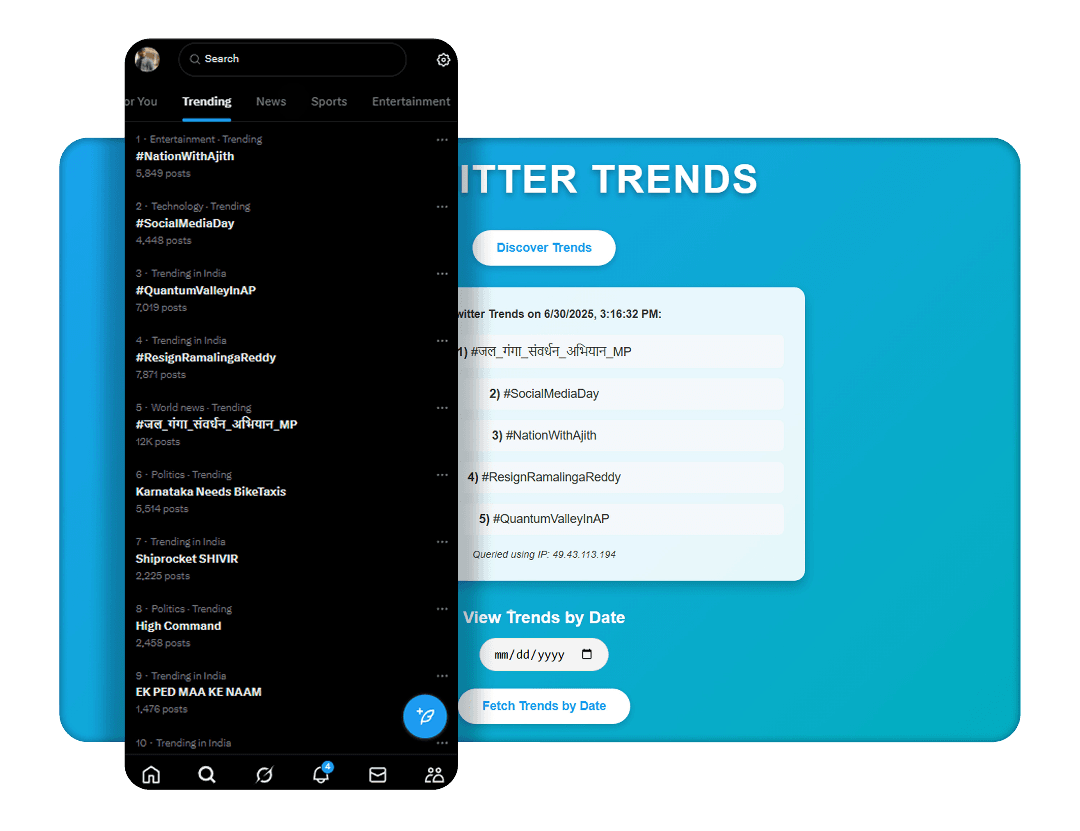Open trending settings via the gear icon
Image resolution: width=1080 pixels, height=831 pixels.
tap(443, 59)
